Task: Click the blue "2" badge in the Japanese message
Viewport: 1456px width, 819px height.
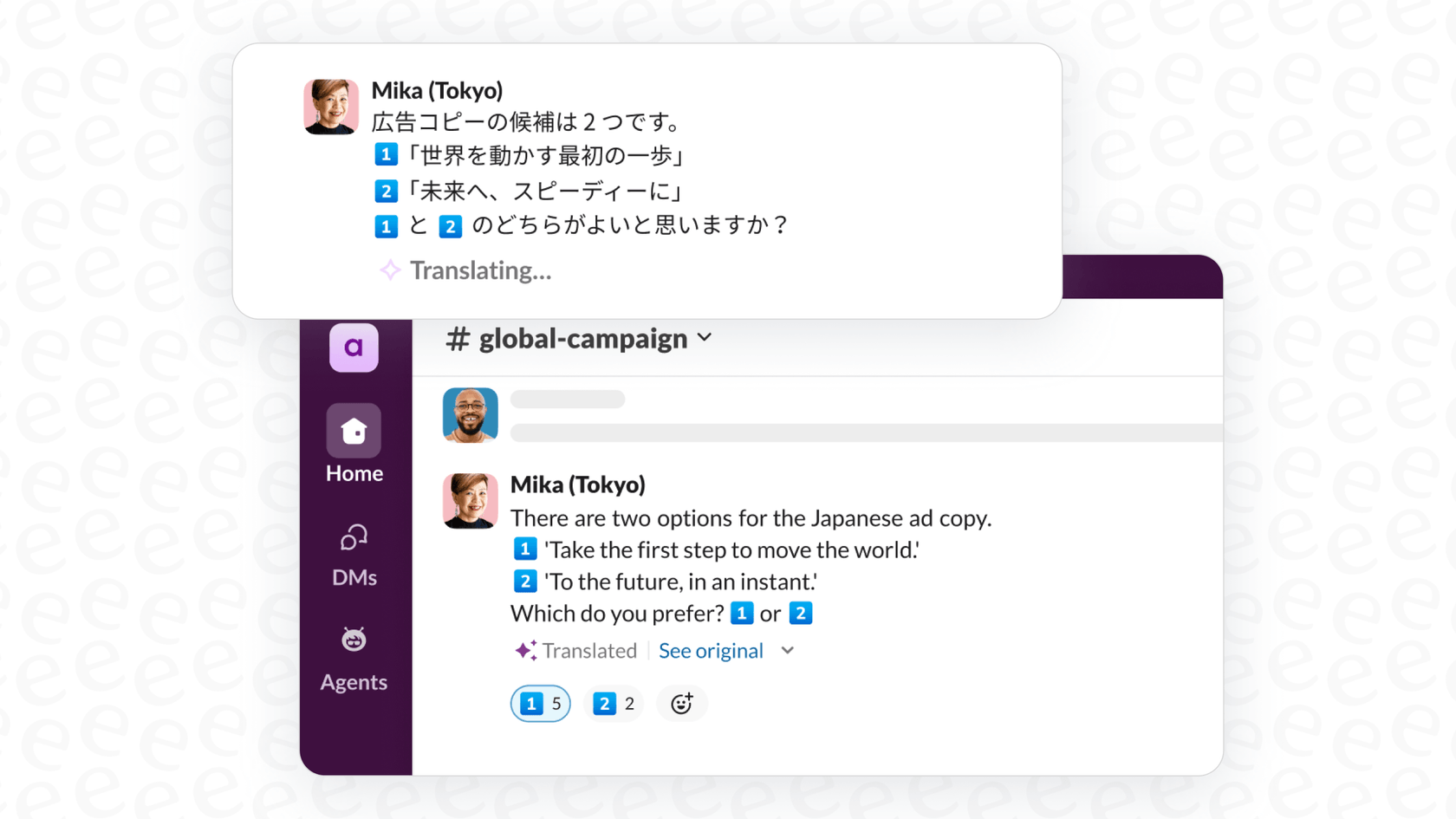Action: 385,191
